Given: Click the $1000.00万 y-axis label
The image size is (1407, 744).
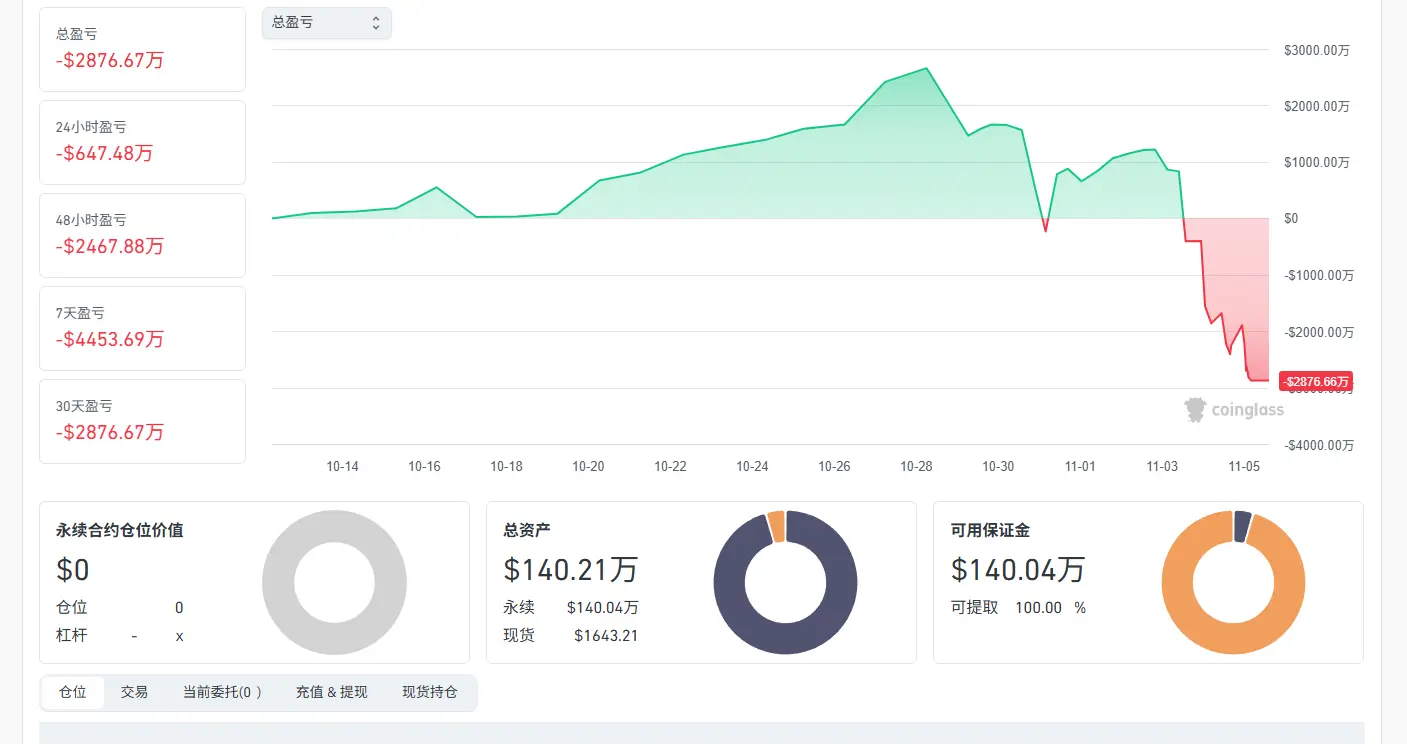Looking at the screenshot, I should click(1318, 162).
